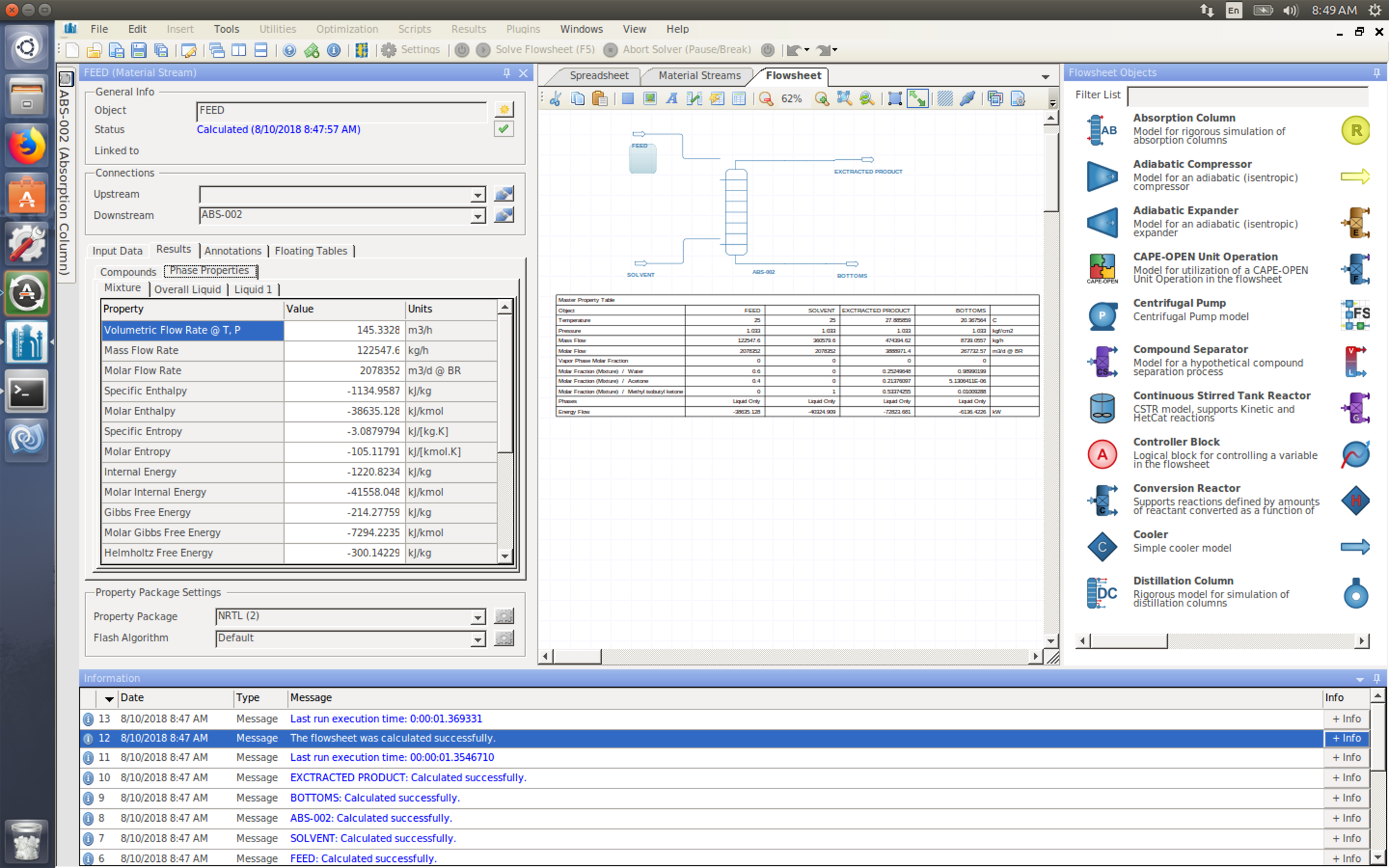Click the zoom in magnifier icon
Image resolution: width=1389 pixels, height=868 pixels.
(821, 99)
